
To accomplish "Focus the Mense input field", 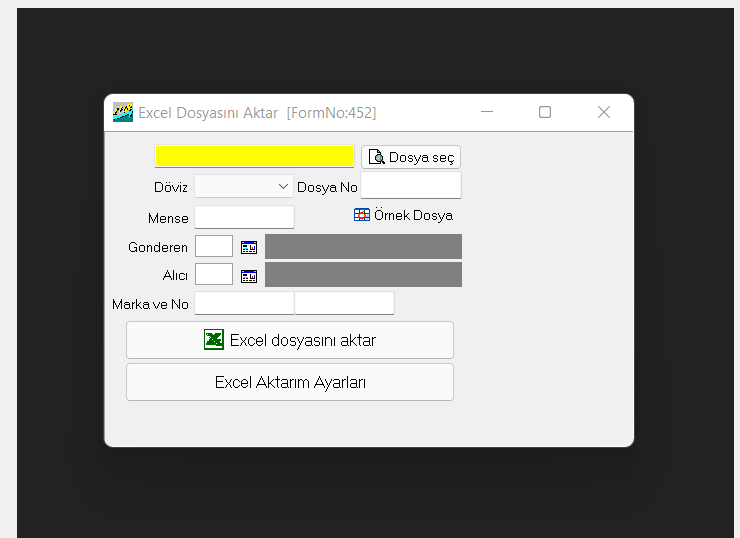I will (x=244, y=217).
